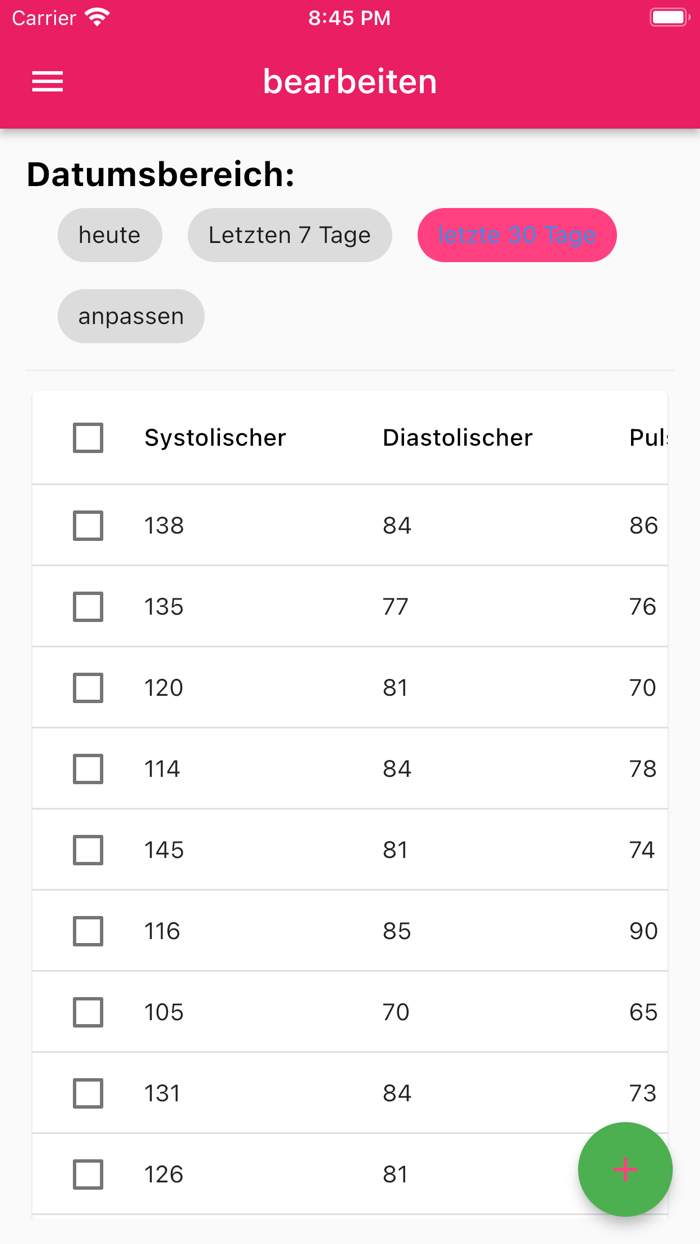Open the hamburger navigation menu

click(47, 82)
